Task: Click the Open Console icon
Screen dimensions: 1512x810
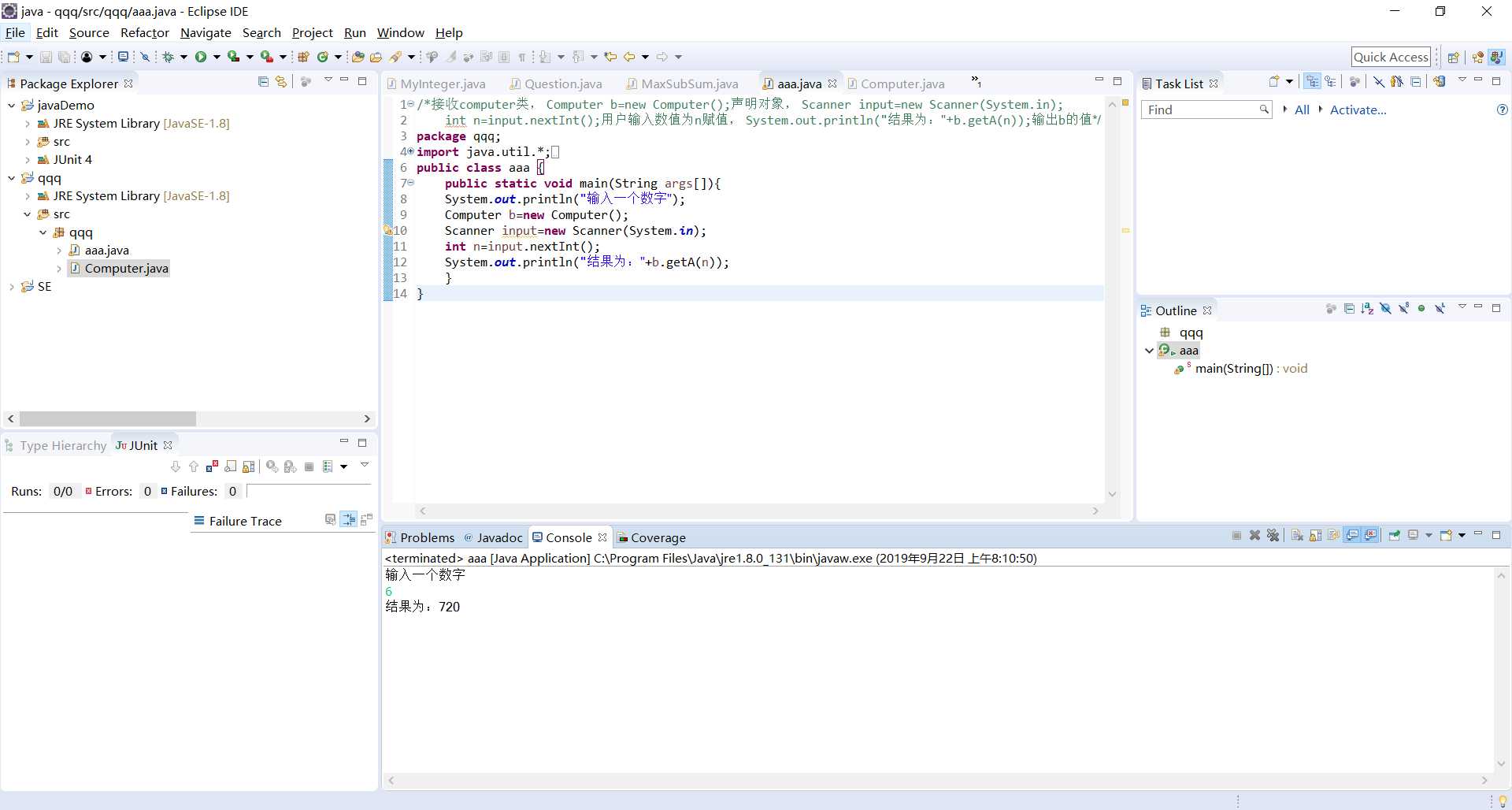Action: click(1447, 535)
